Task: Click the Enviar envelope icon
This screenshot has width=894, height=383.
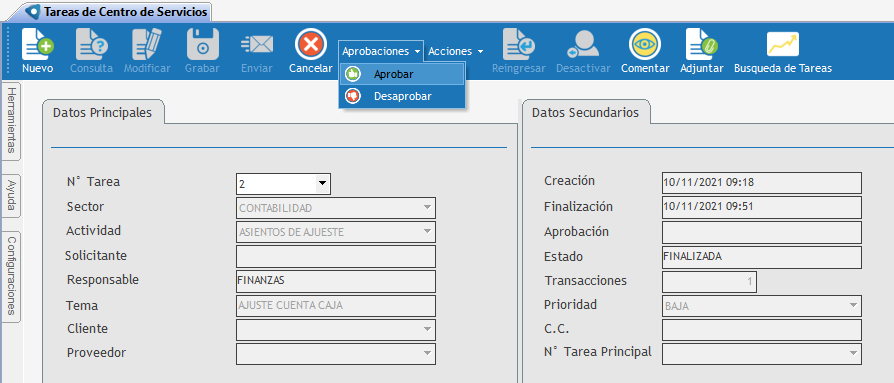Action: (257, 44)
